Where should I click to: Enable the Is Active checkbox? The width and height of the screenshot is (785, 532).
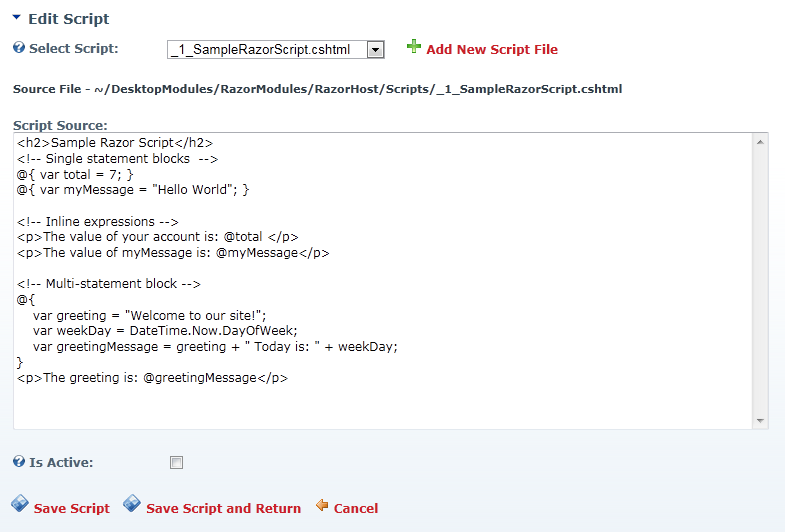coord(176,462)
